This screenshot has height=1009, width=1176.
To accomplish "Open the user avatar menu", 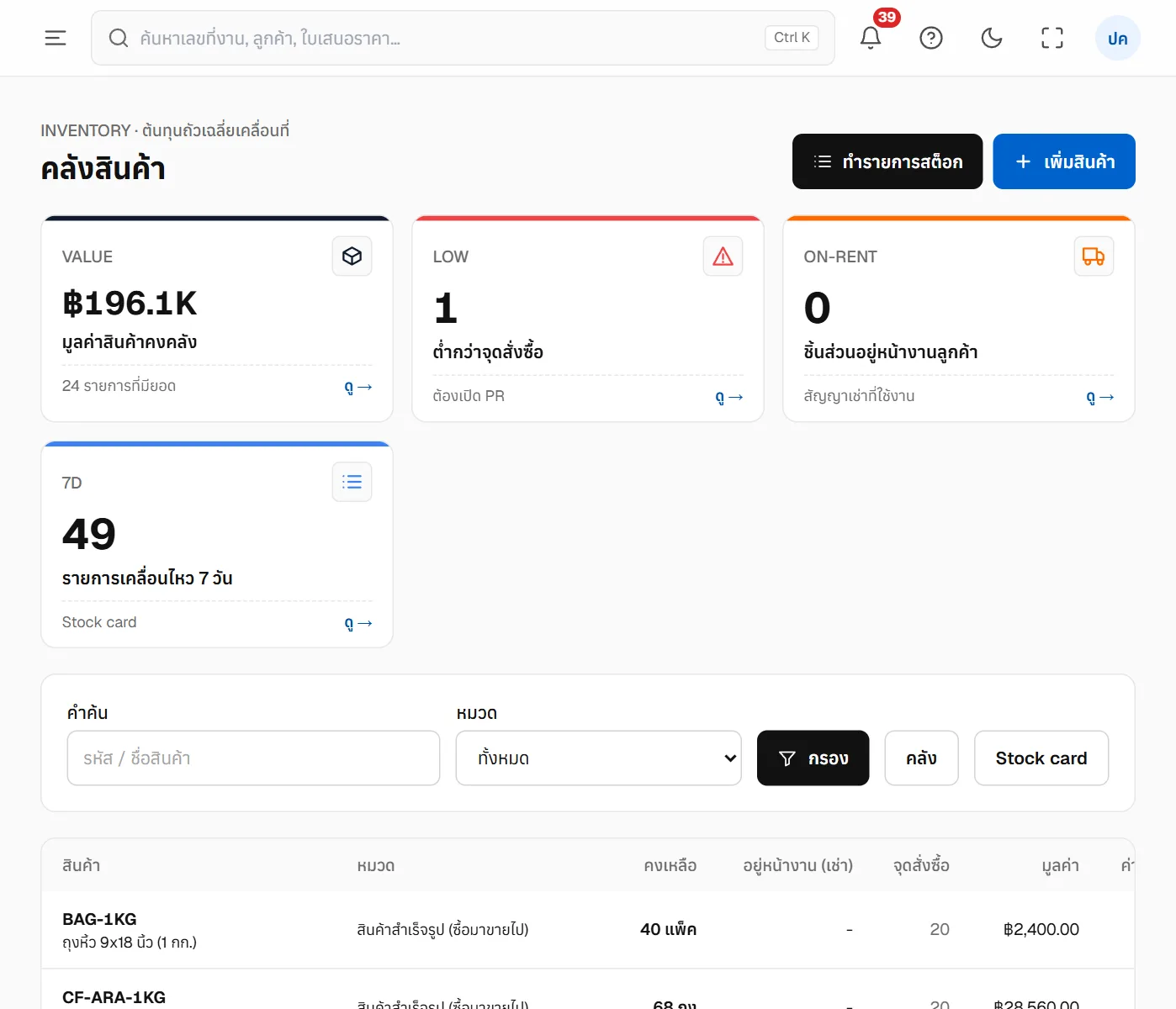I will (x=1117, y=38).
